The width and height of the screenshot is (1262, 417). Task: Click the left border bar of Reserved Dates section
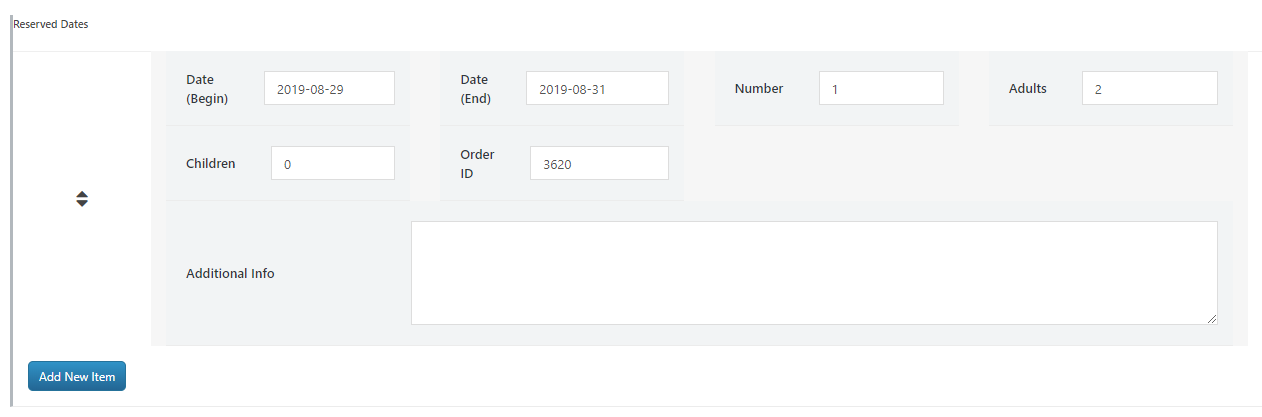point(11,200)
